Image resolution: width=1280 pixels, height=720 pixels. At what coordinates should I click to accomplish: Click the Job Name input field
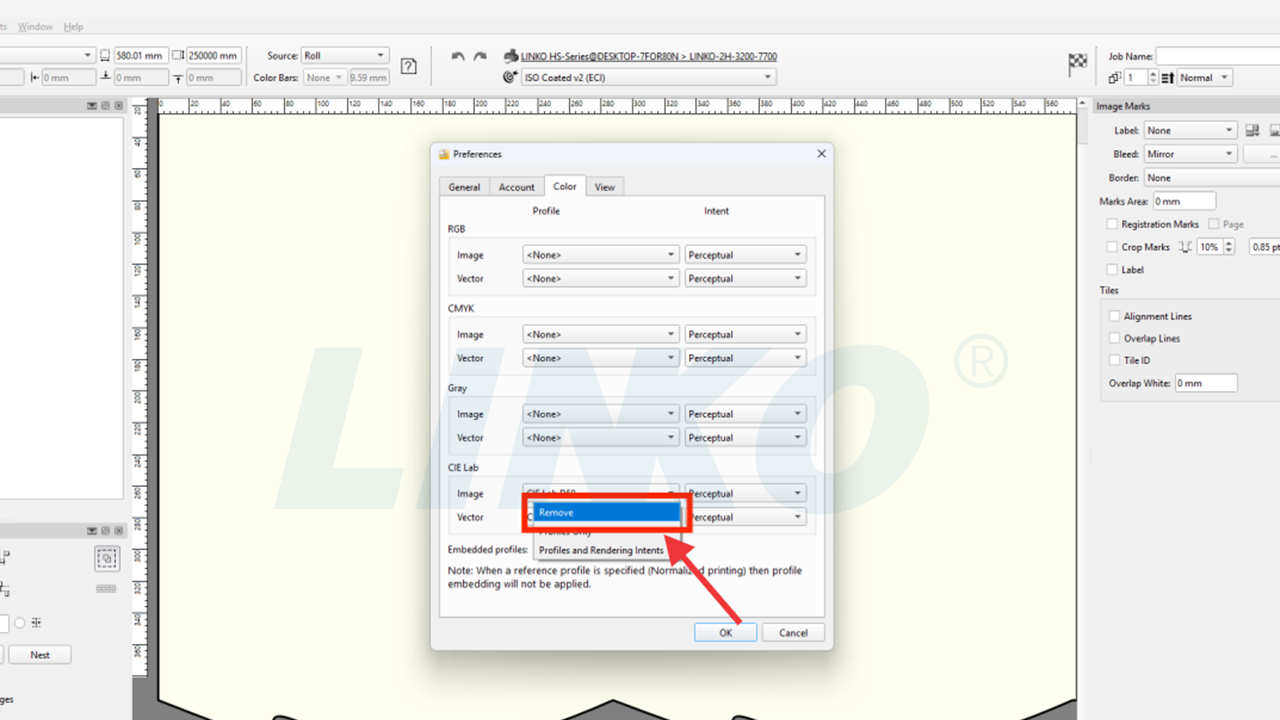(x=1218, y=57)
